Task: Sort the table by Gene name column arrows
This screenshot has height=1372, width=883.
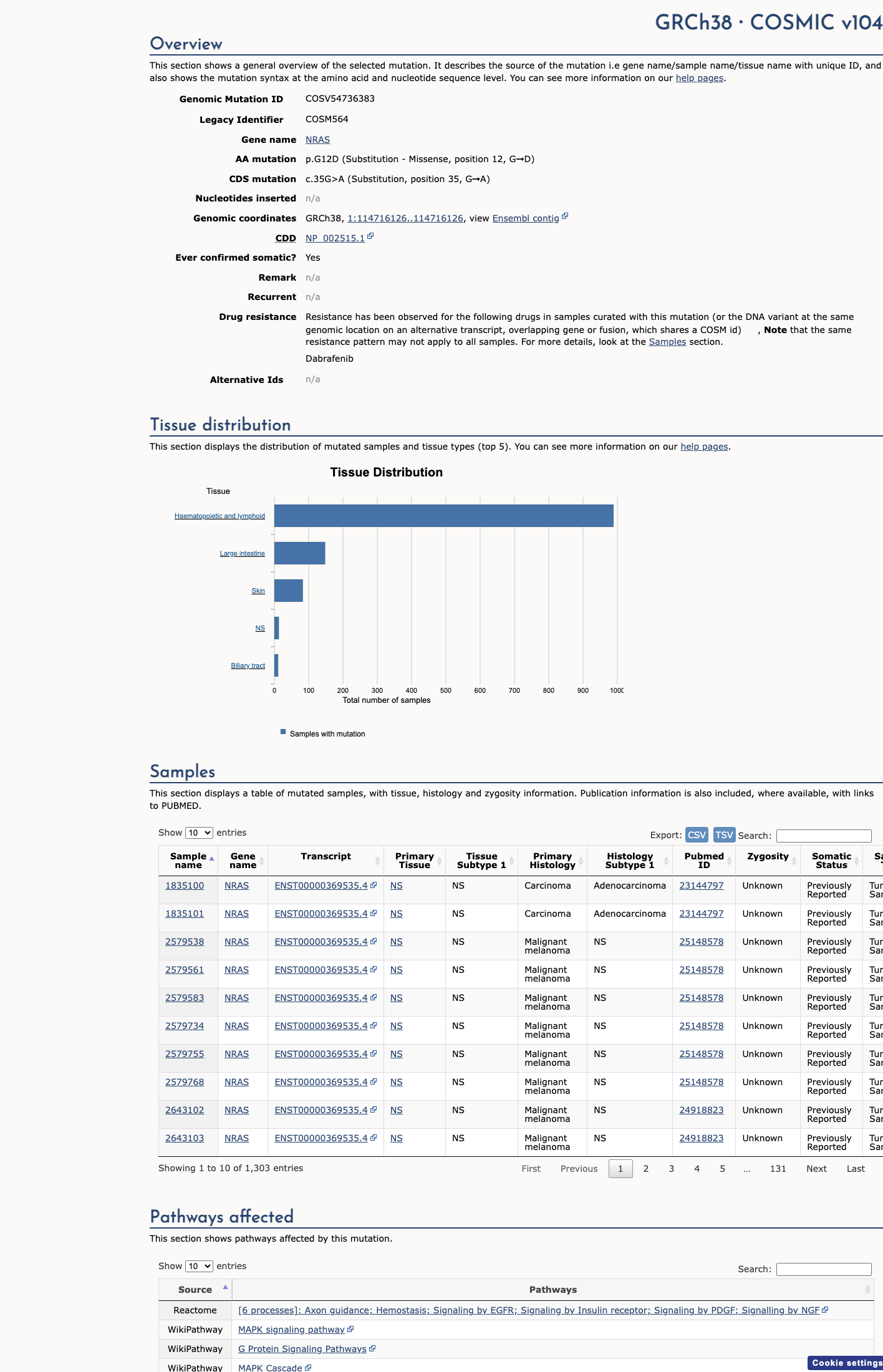Action: click(x=261, y=861)
